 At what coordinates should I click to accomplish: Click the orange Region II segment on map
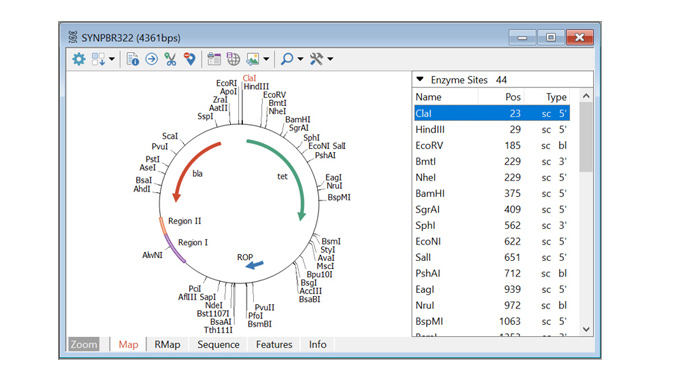click(162, 226)
